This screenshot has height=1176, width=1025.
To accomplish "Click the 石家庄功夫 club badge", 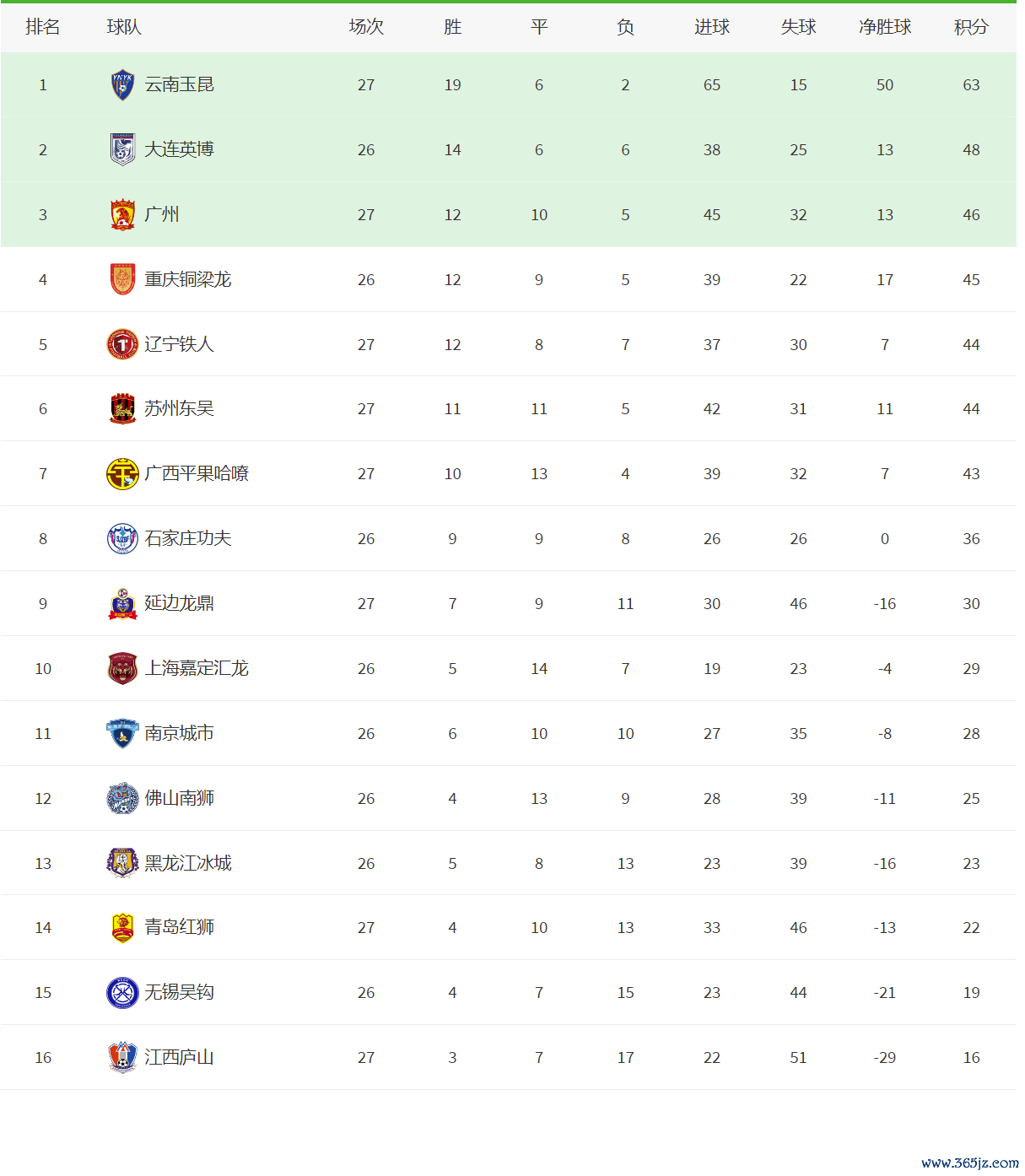I will (x=122, y=539).
